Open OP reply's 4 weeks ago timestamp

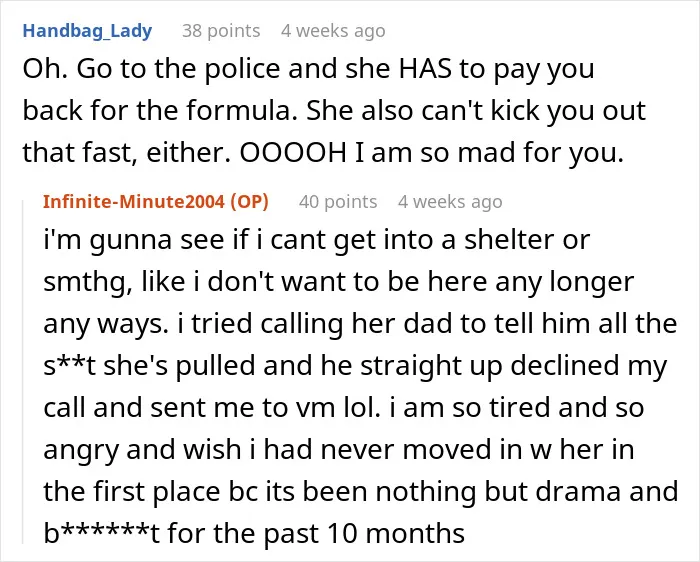(450, 202)
